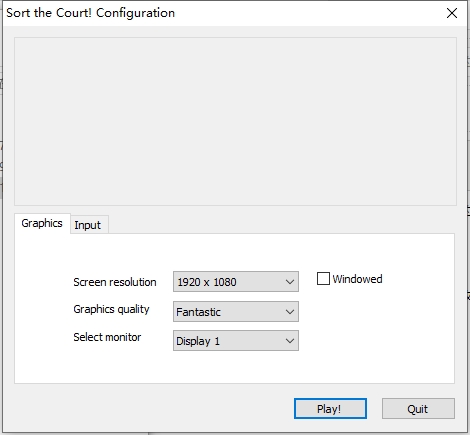Expand the Graphics quality dropdown arrow

point(290,312)
